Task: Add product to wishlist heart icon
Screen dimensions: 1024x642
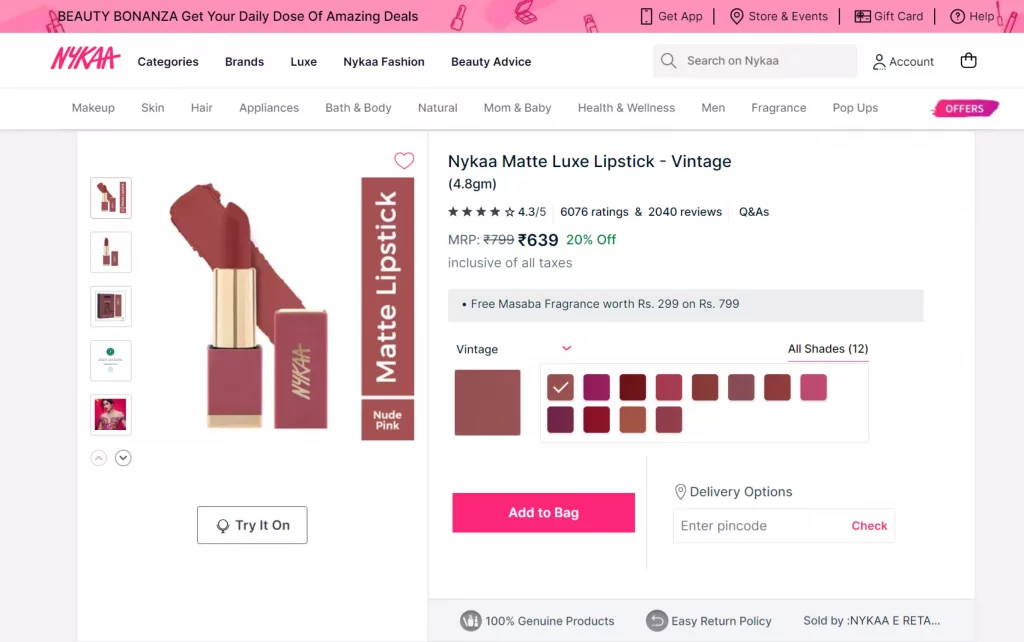Action: click(404, 160)
